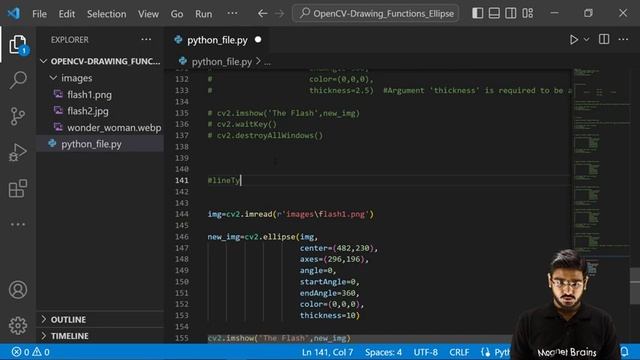Go forward using the right arrow
640x360 pixels.
pos(280,13)
